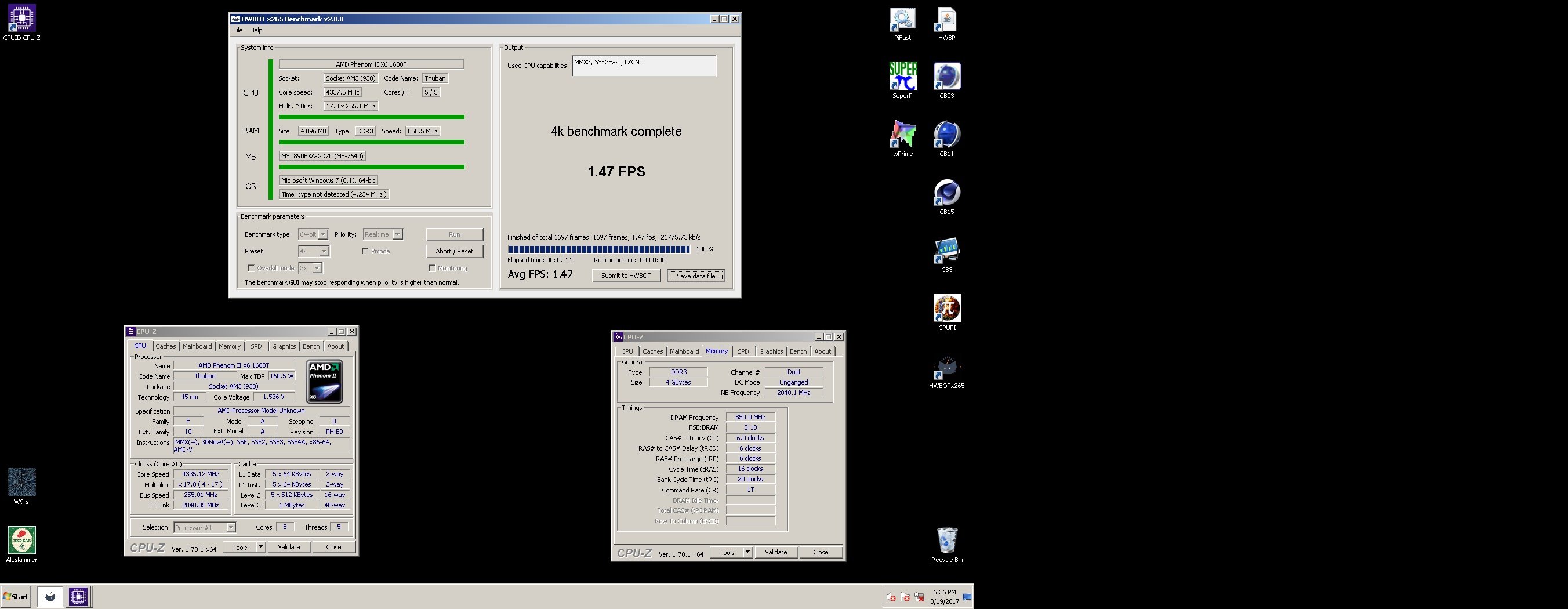
Task: Open the Recycle Bin
Action: coord(946,545)
